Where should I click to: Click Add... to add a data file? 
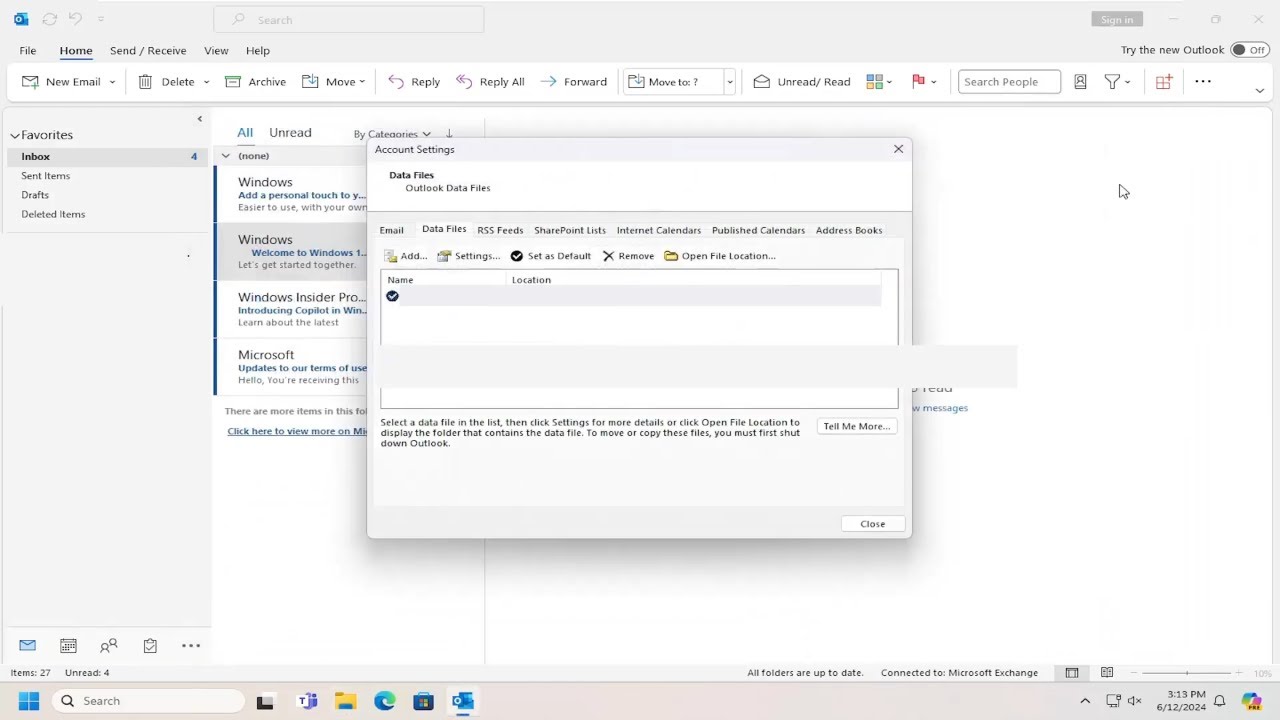[406, 256]
